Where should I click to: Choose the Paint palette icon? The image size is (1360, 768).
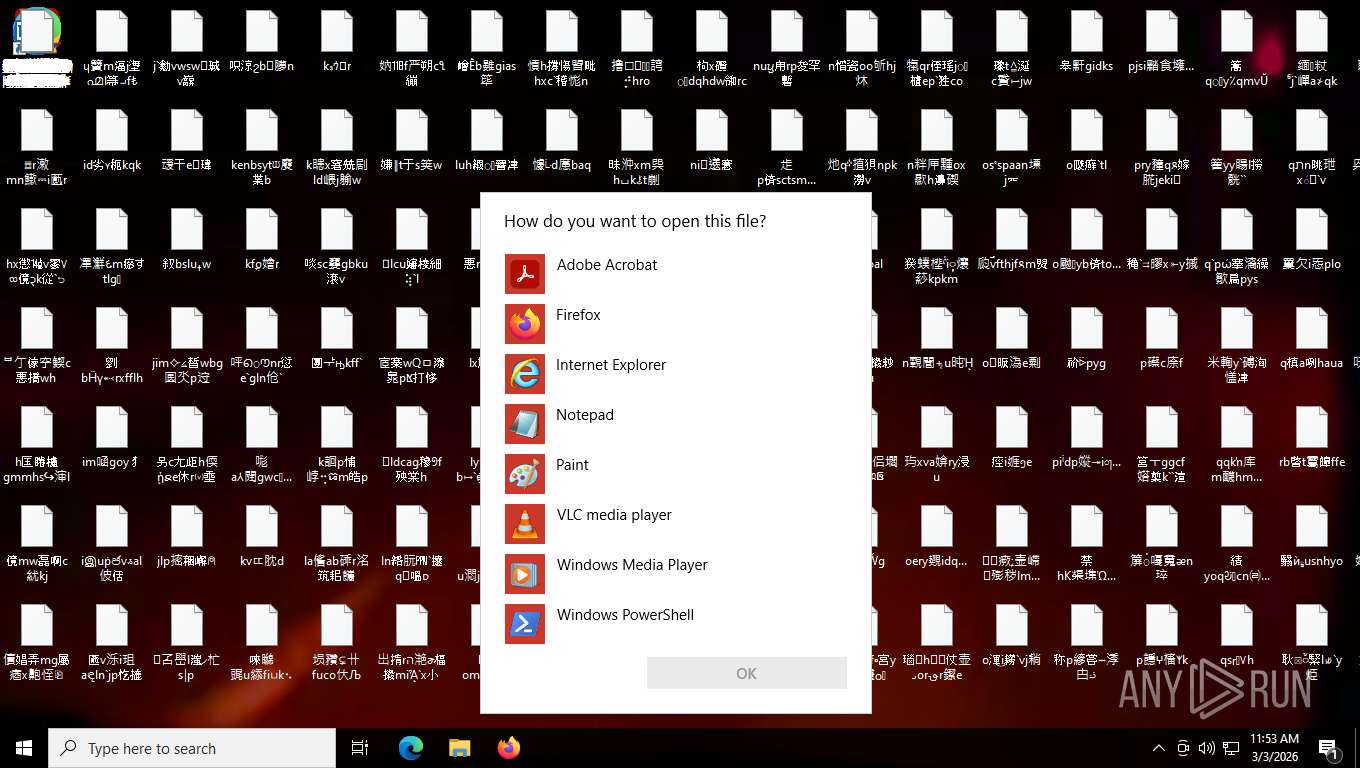[x=525, y=473]
